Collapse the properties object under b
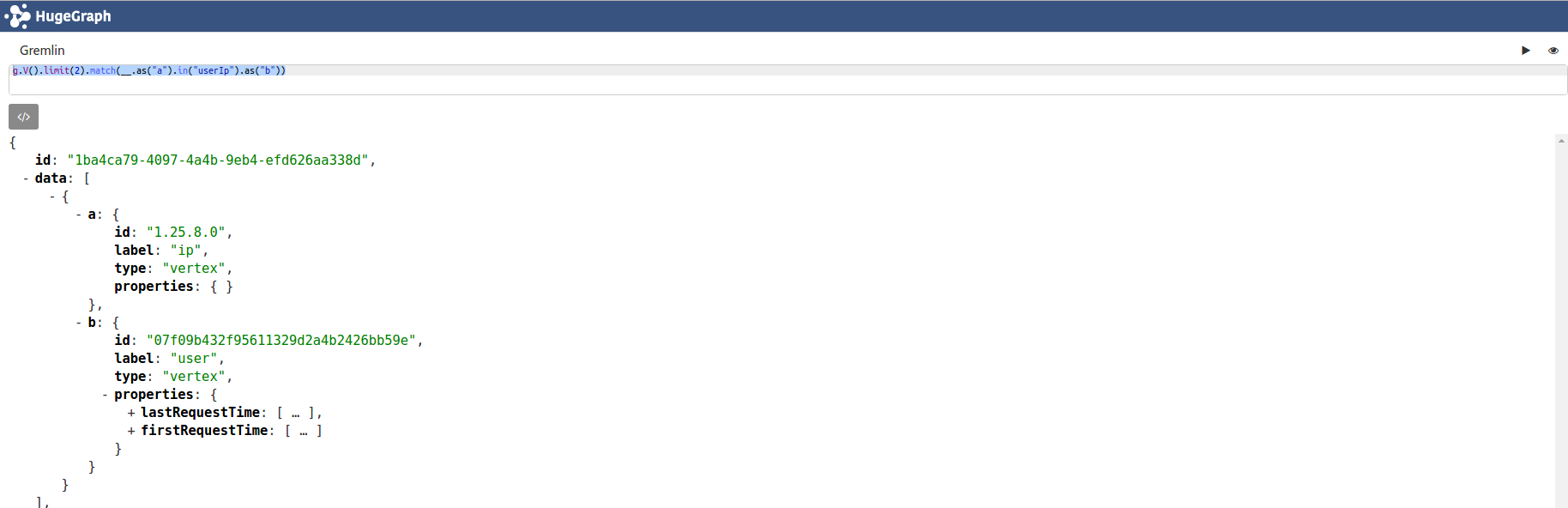The height and width of the screenshot is (508, 1568). point(105,395)
